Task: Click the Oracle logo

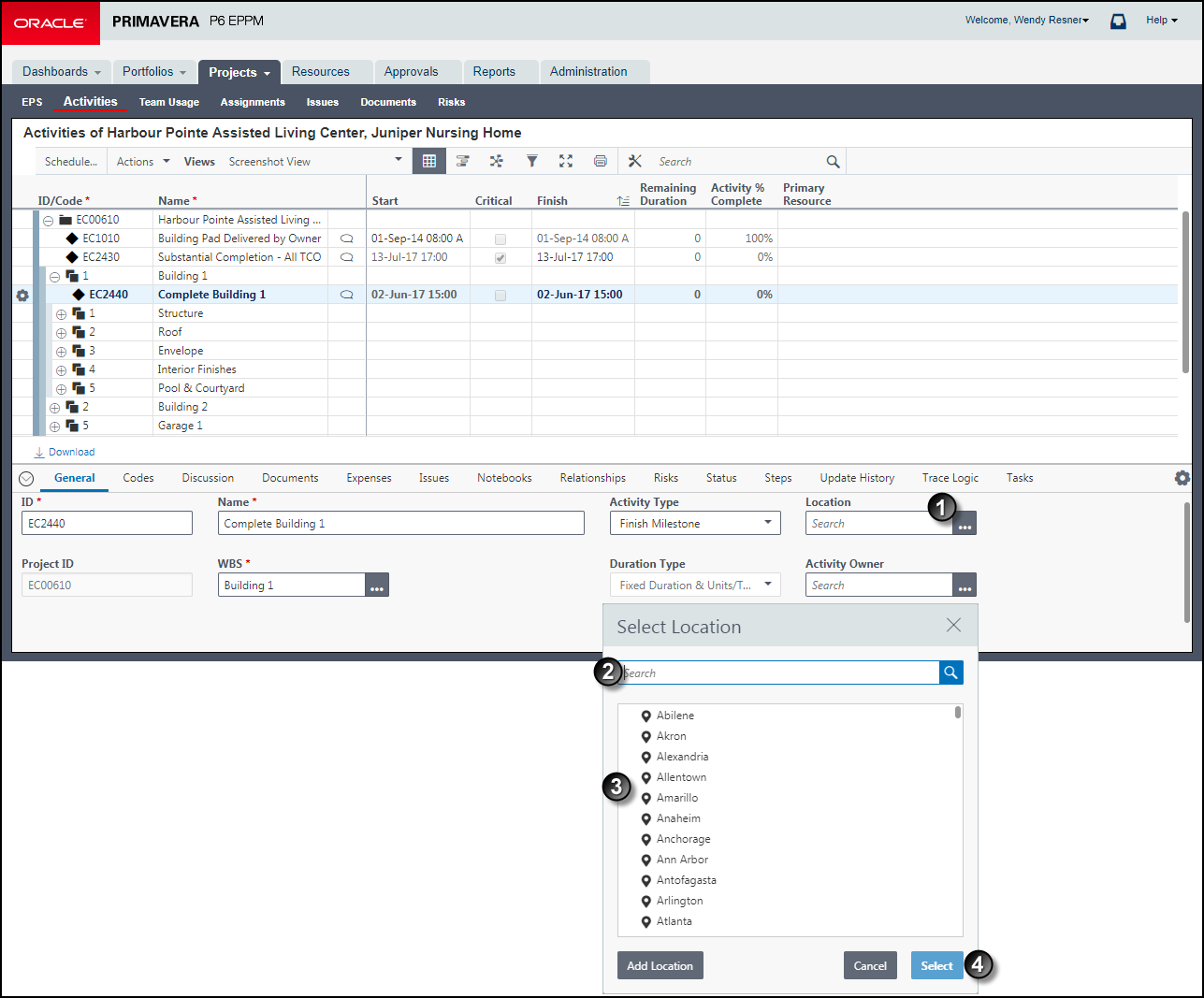Action: point(50,22)
